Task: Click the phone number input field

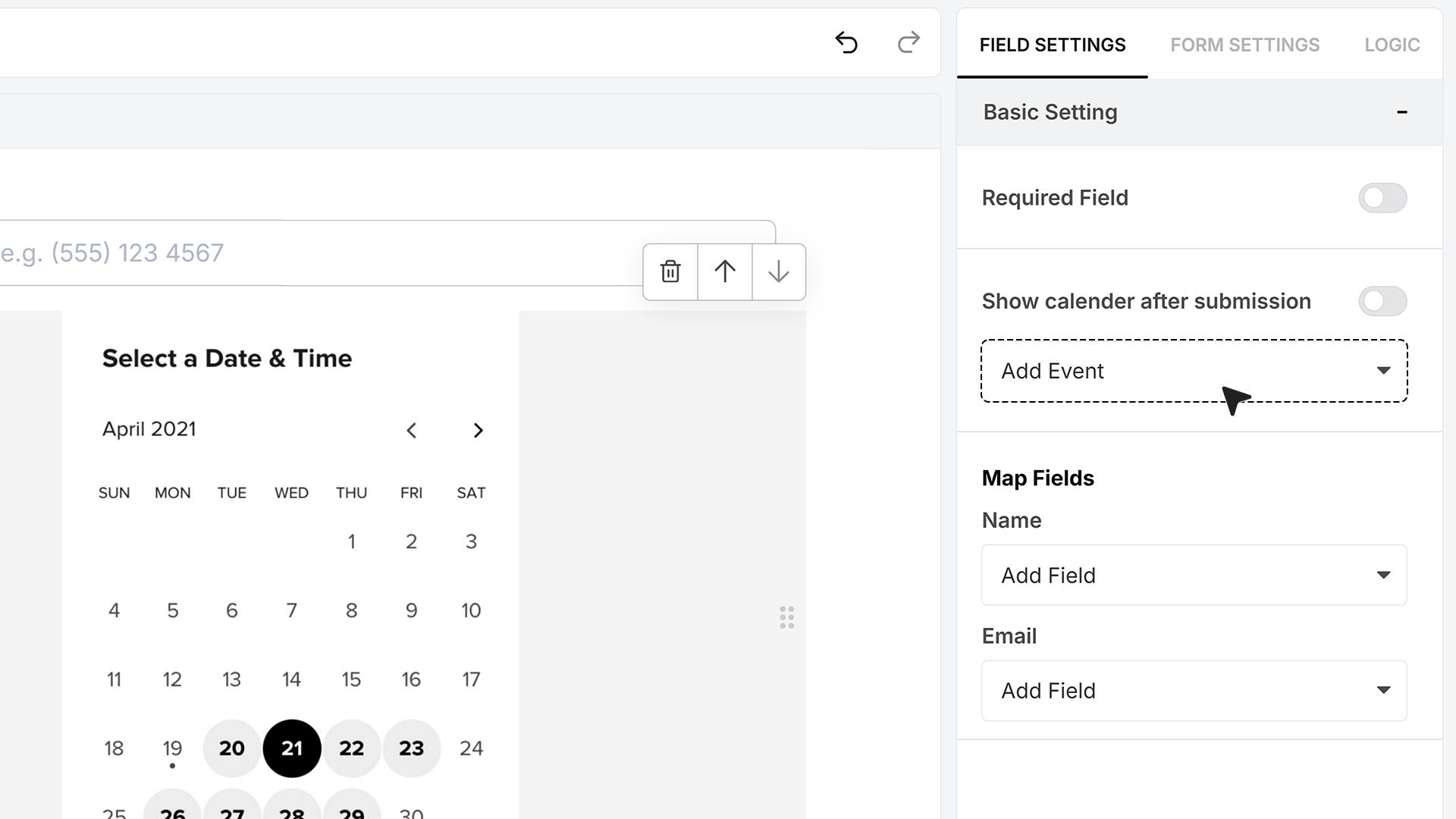Action: pos(387,253)
